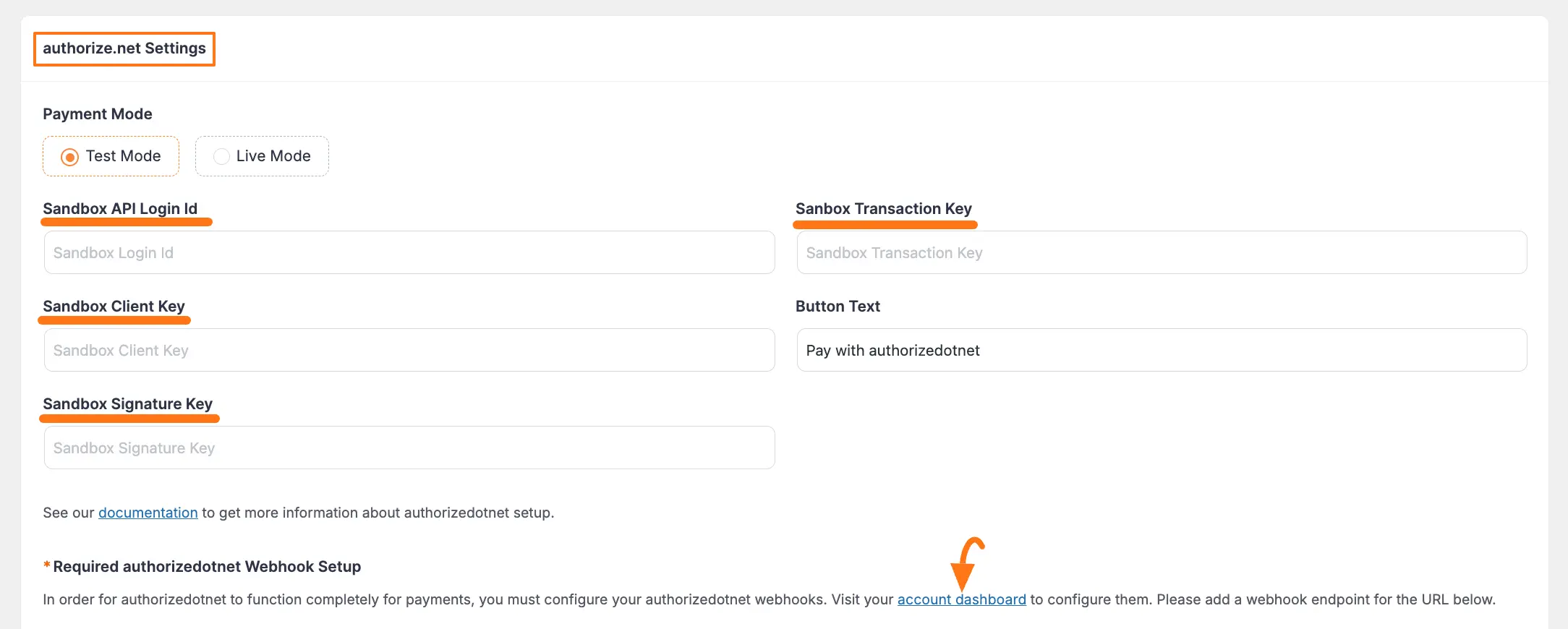Click the Payment Mode label
This screenshot has width=1568, height=629.
[98, 114]
